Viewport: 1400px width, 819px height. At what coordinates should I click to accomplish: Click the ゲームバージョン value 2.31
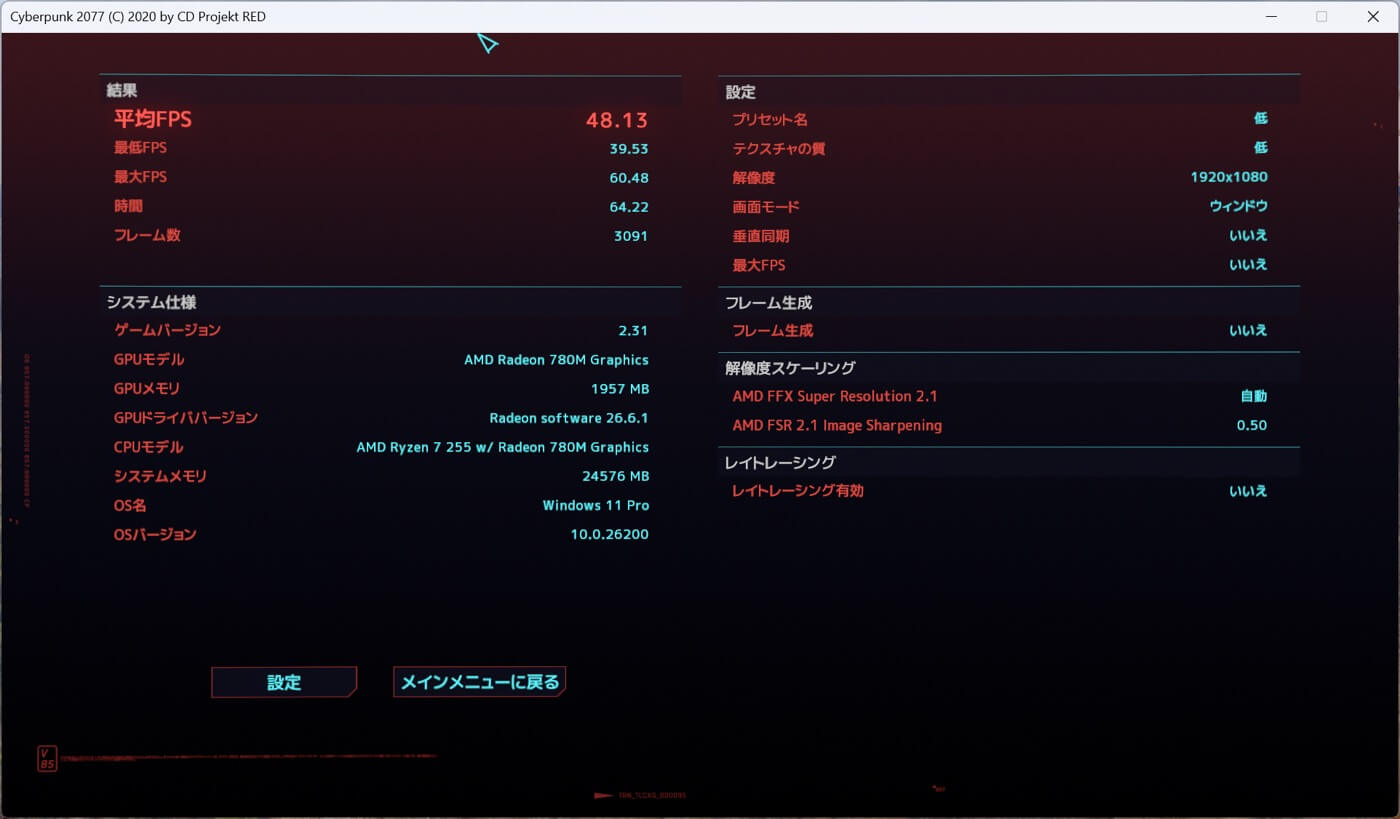click(634, 331)
